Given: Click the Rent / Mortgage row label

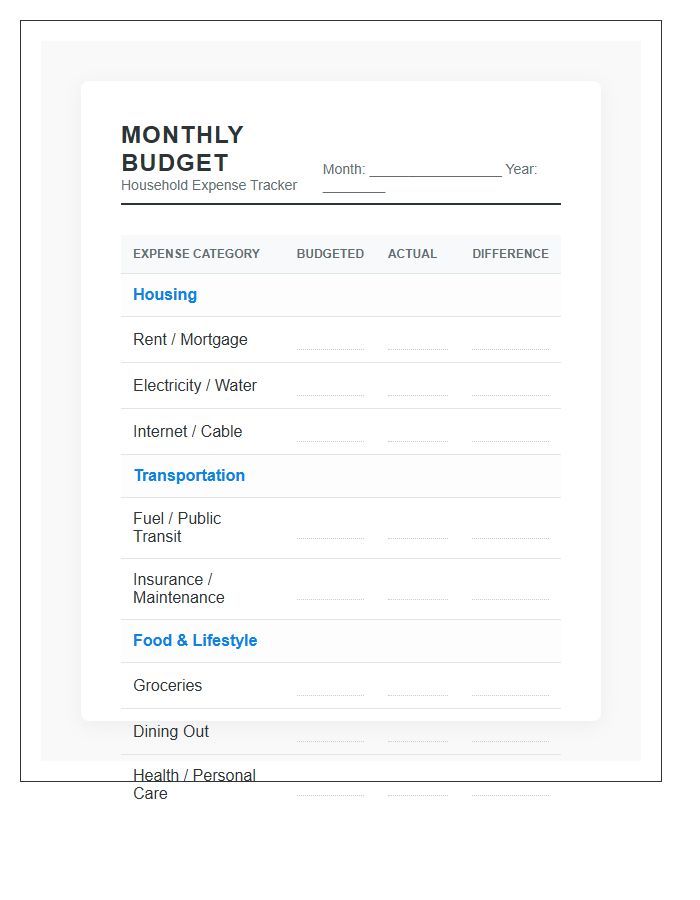Looking at the screenshot, I should pos(190,339).
